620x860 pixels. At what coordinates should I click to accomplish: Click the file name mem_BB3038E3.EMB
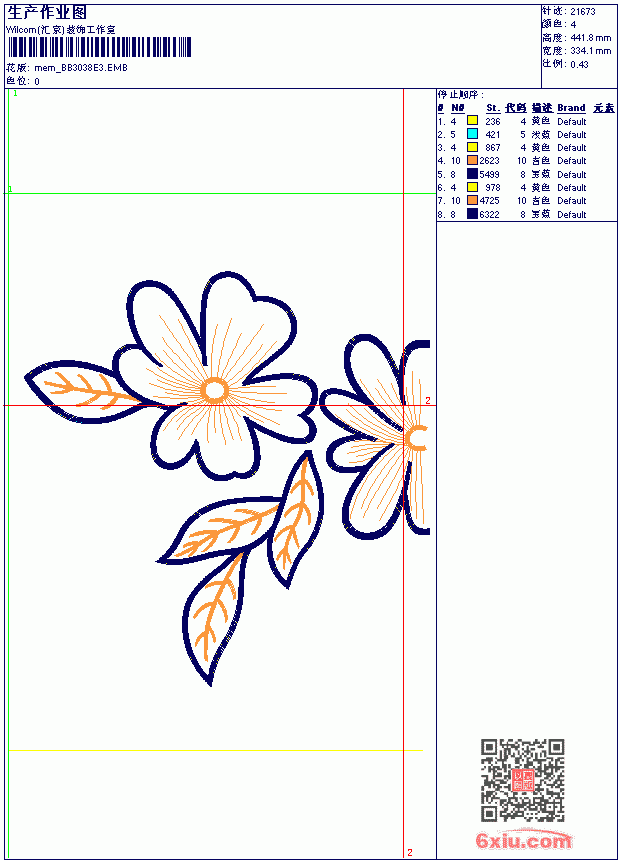pyautogui.click(x=81, y=67)
